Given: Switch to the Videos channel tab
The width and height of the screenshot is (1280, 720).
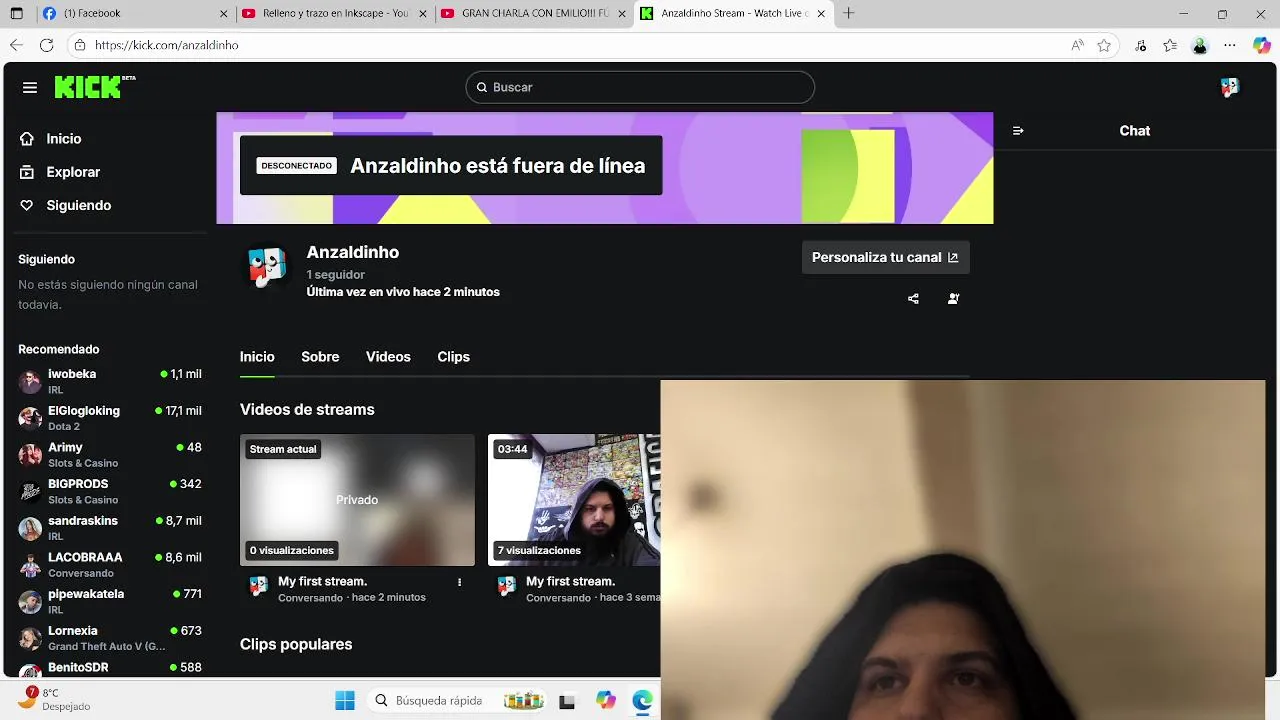Looking at the screenshot, I should tap(388, 357).
